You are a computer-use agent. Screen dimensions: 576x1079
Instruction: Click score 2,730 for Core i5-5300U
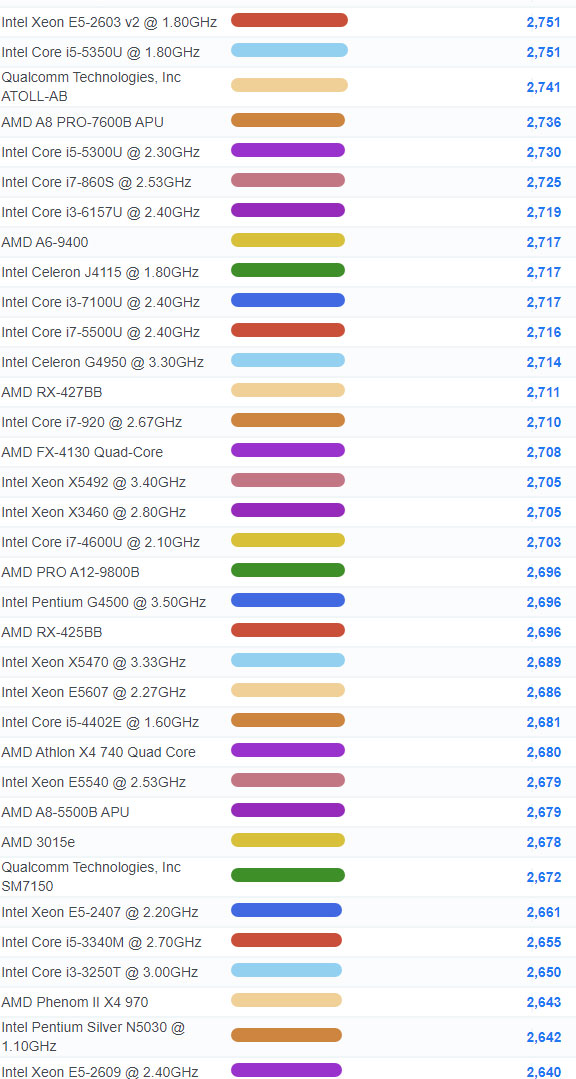pos(544,153)
